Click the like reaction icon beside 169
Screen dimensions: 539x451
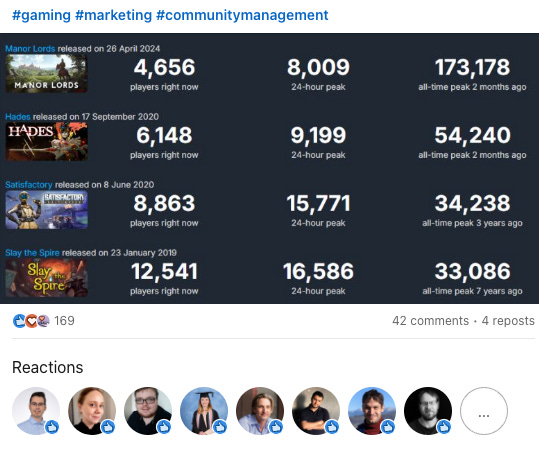(x=19, y=321)
